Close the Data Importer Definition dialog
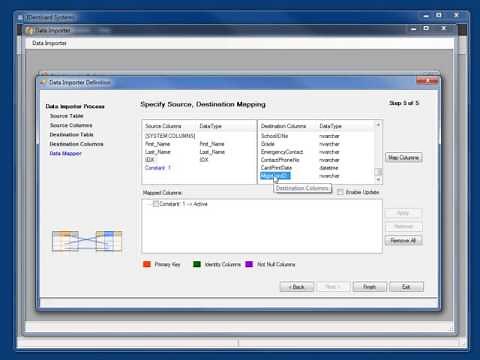The image size is (480, 360). coord(427,81)
